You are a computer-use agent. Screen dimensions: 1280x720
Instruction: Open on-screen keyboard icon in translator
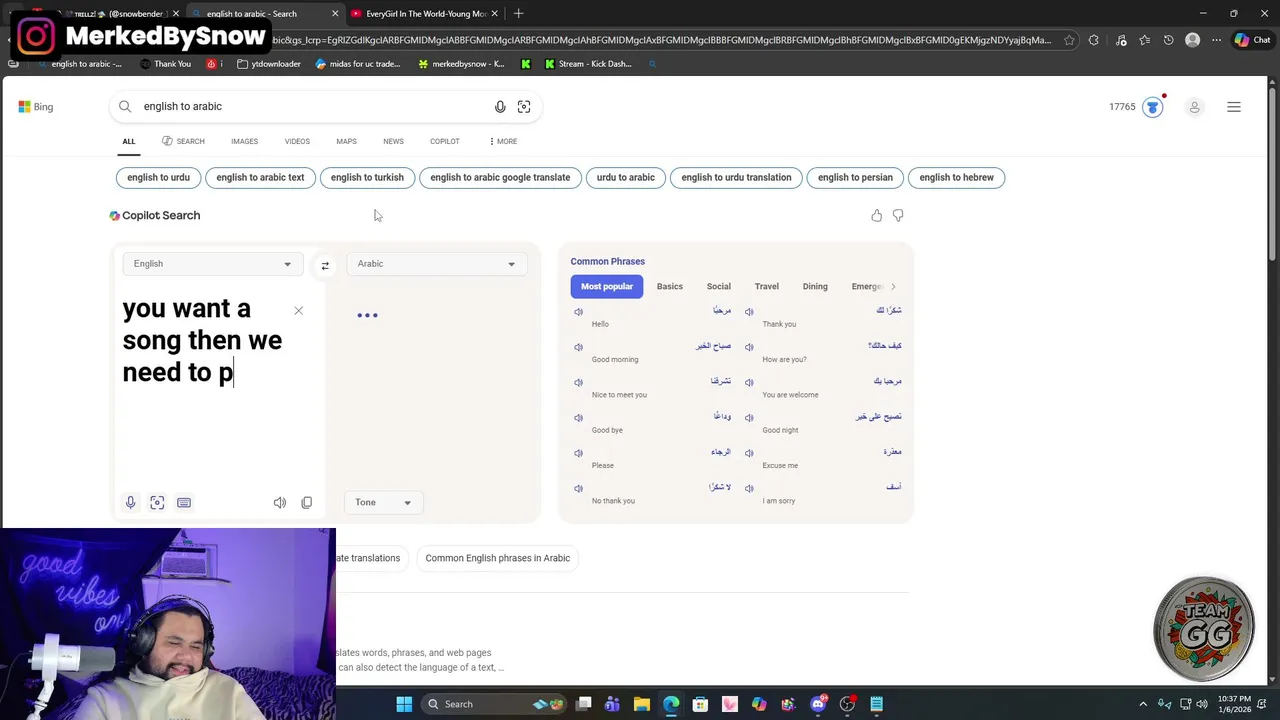[x=184, y=502]
